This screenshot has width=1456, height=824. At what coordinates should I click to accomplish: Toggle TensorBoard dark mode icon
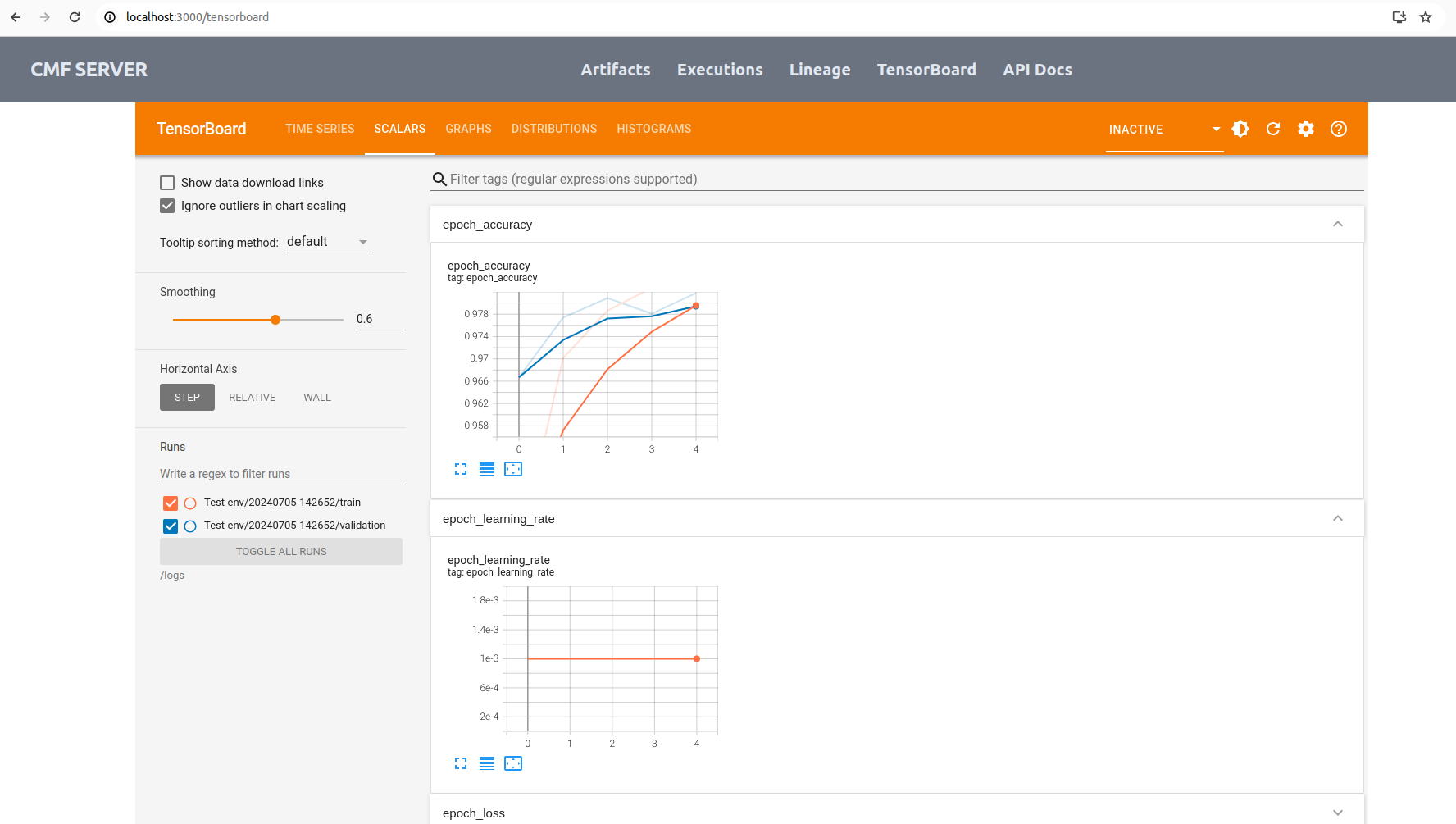point(1240,129)
